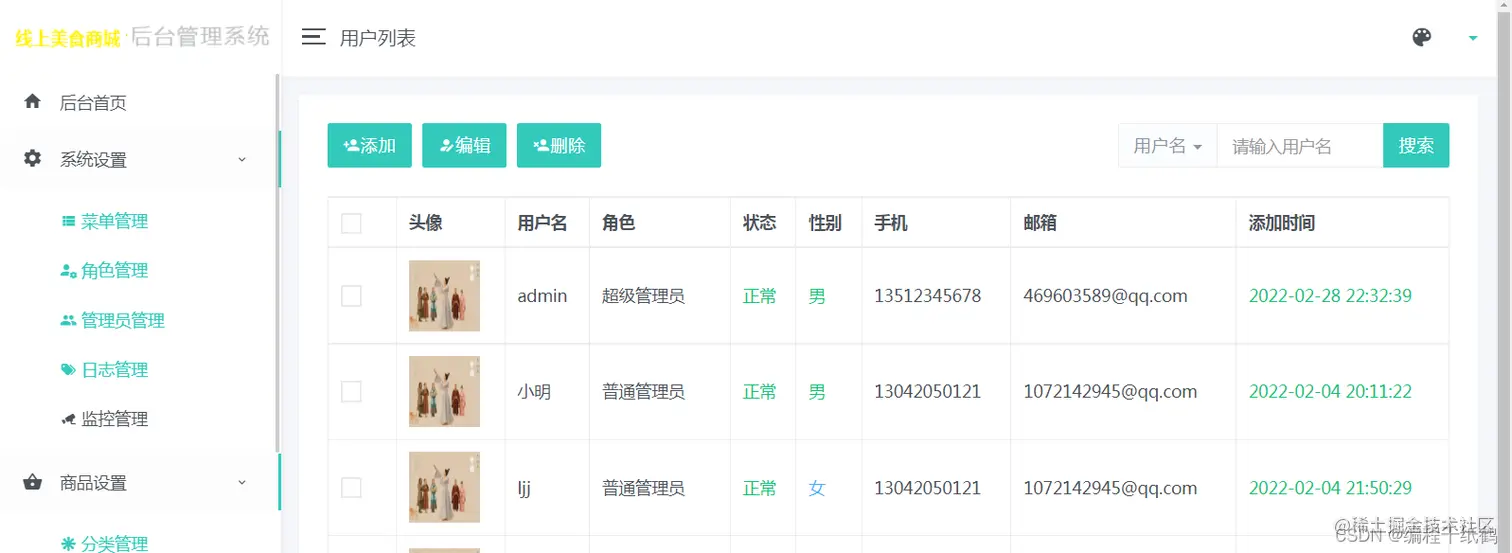Viewport: 1512px width, 553px height.
Task: Open the theme palette icon
Action: click(x=1421, y=37)
